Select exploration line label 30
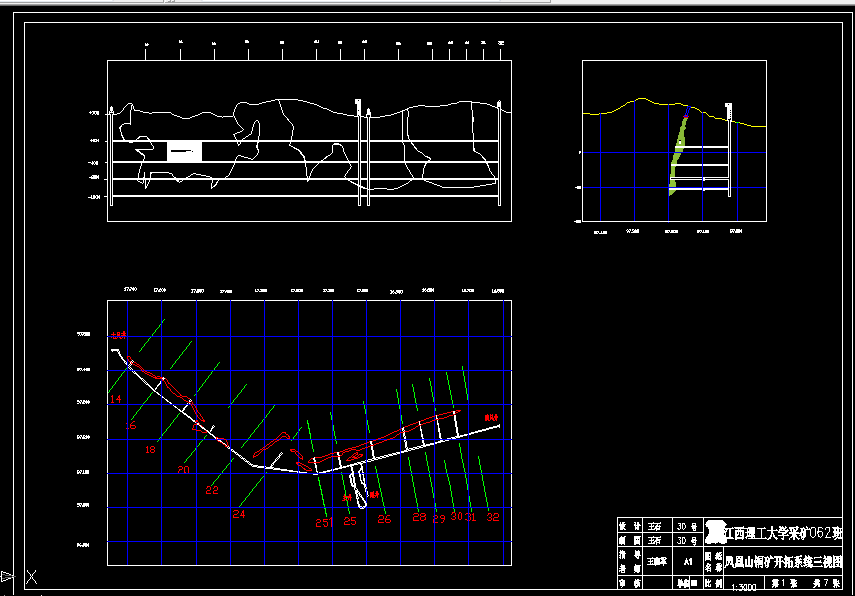855x596 pixels. 456,516
